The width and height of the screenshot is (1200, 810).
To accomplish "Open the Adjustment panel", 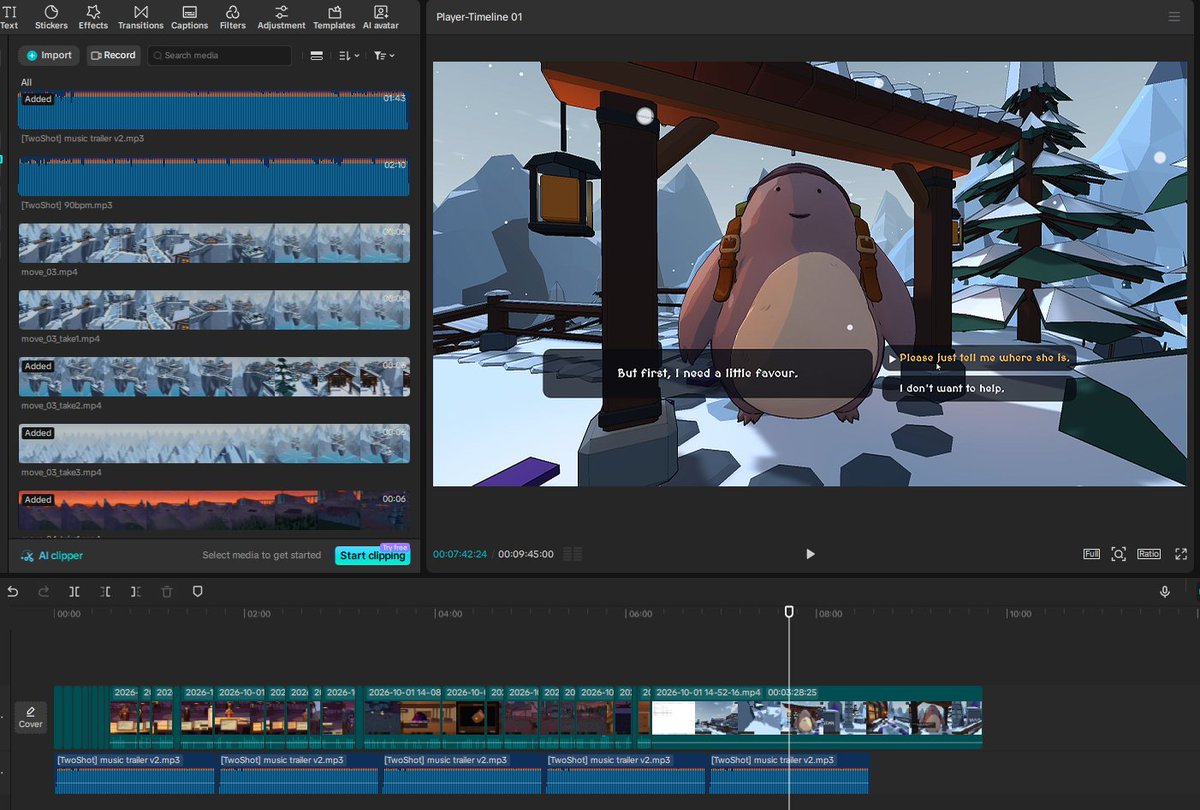I will point(281,16).
